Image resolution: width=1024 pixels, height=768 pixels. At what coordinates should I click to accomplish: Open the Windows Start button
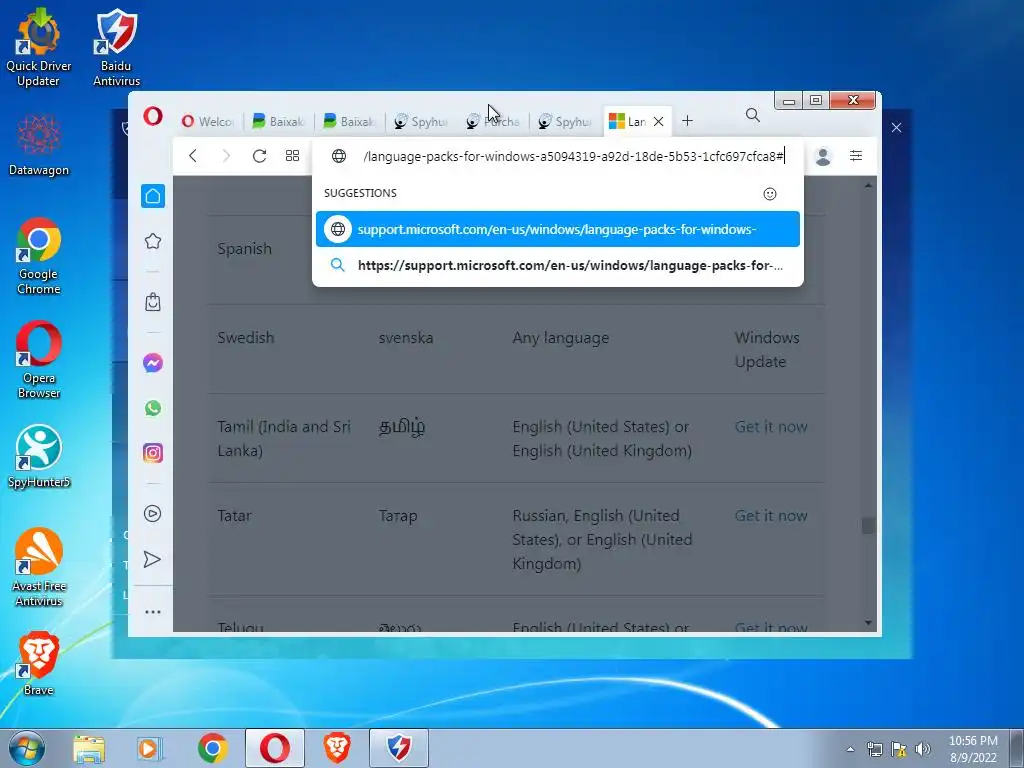pos(26,748)
